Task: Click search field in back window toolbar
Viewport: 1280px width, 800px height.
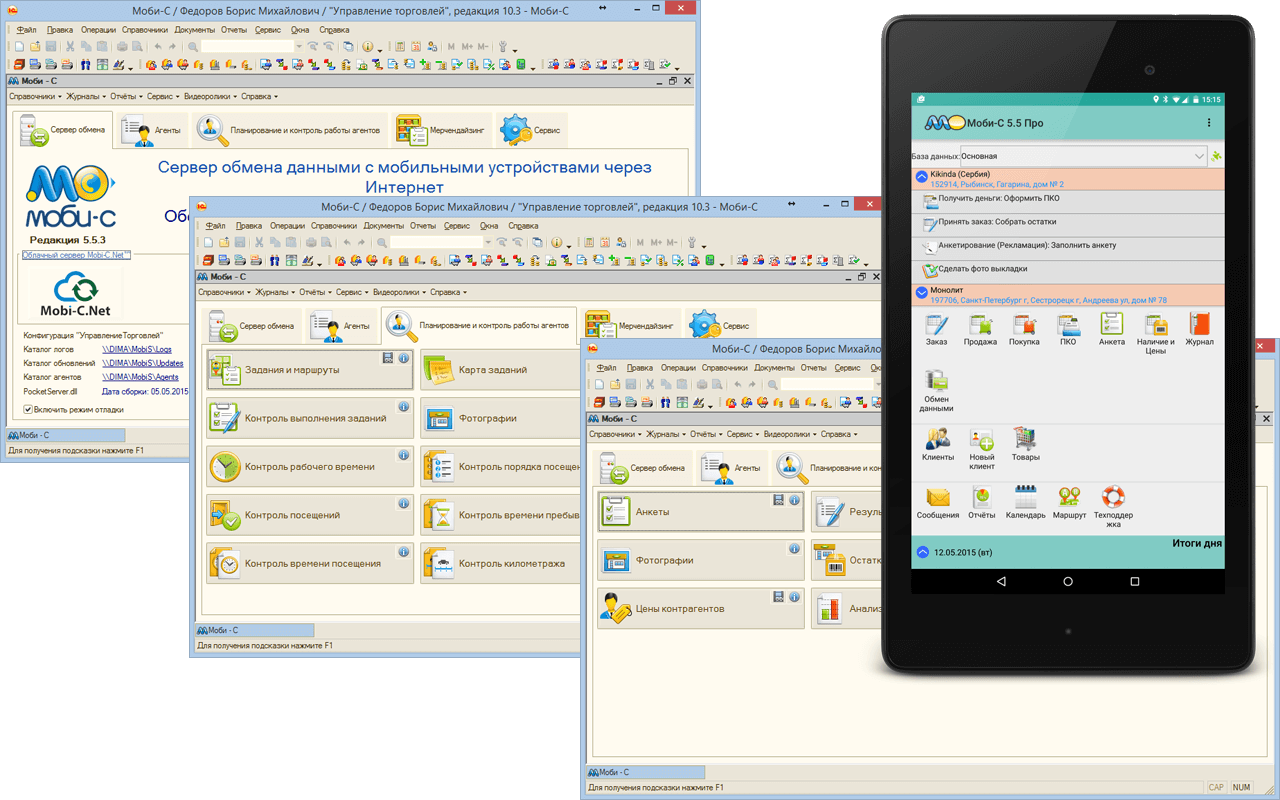Action: (248, 46)
